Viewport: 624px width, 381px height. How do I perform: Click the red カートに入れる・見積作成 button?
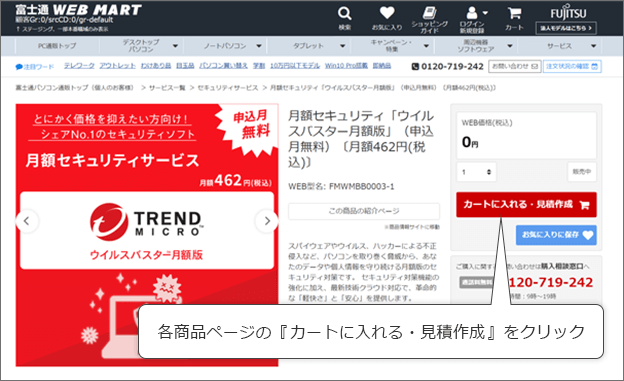pyautogui.click(x=526, y=205)
